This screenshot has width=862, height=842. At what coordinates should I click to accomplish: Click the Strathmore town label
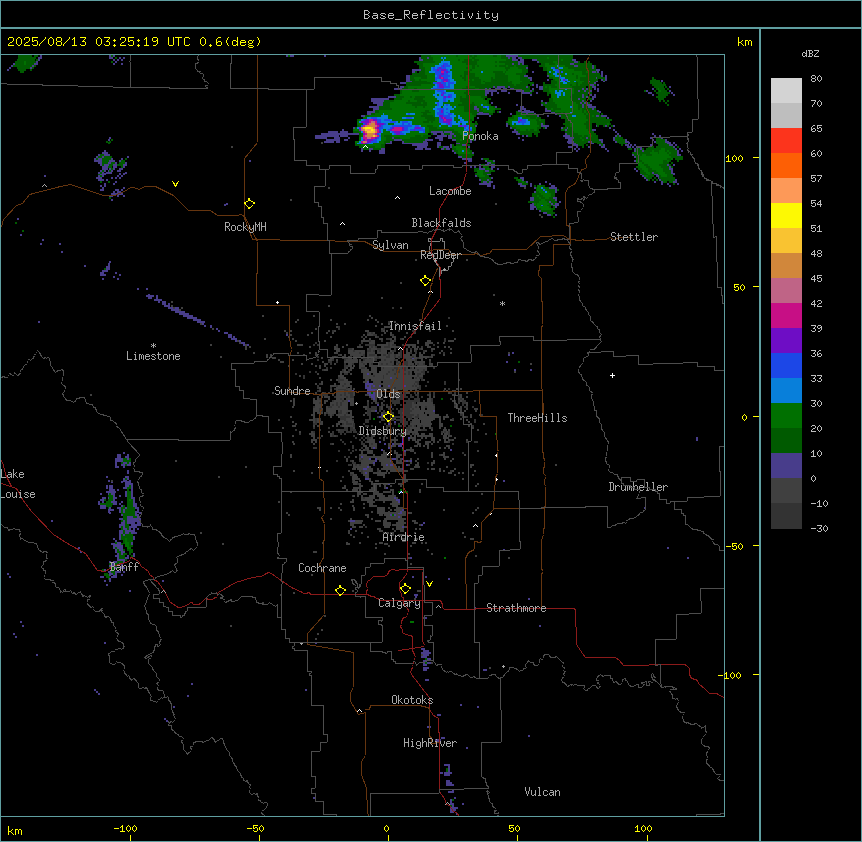[x=516, y=608]
